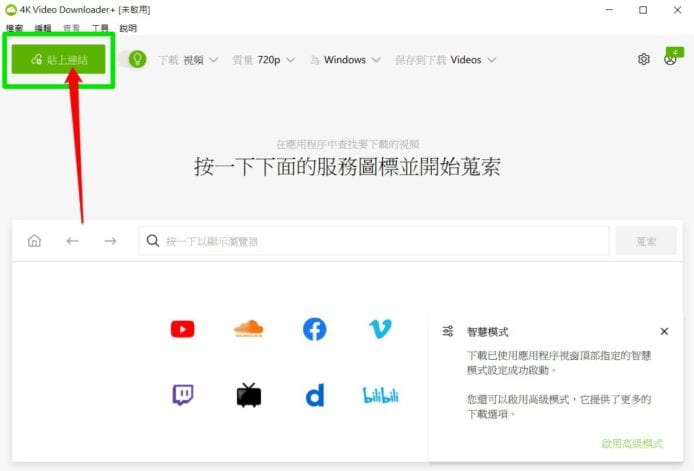Open the black TV service icon

click(249, 395)
